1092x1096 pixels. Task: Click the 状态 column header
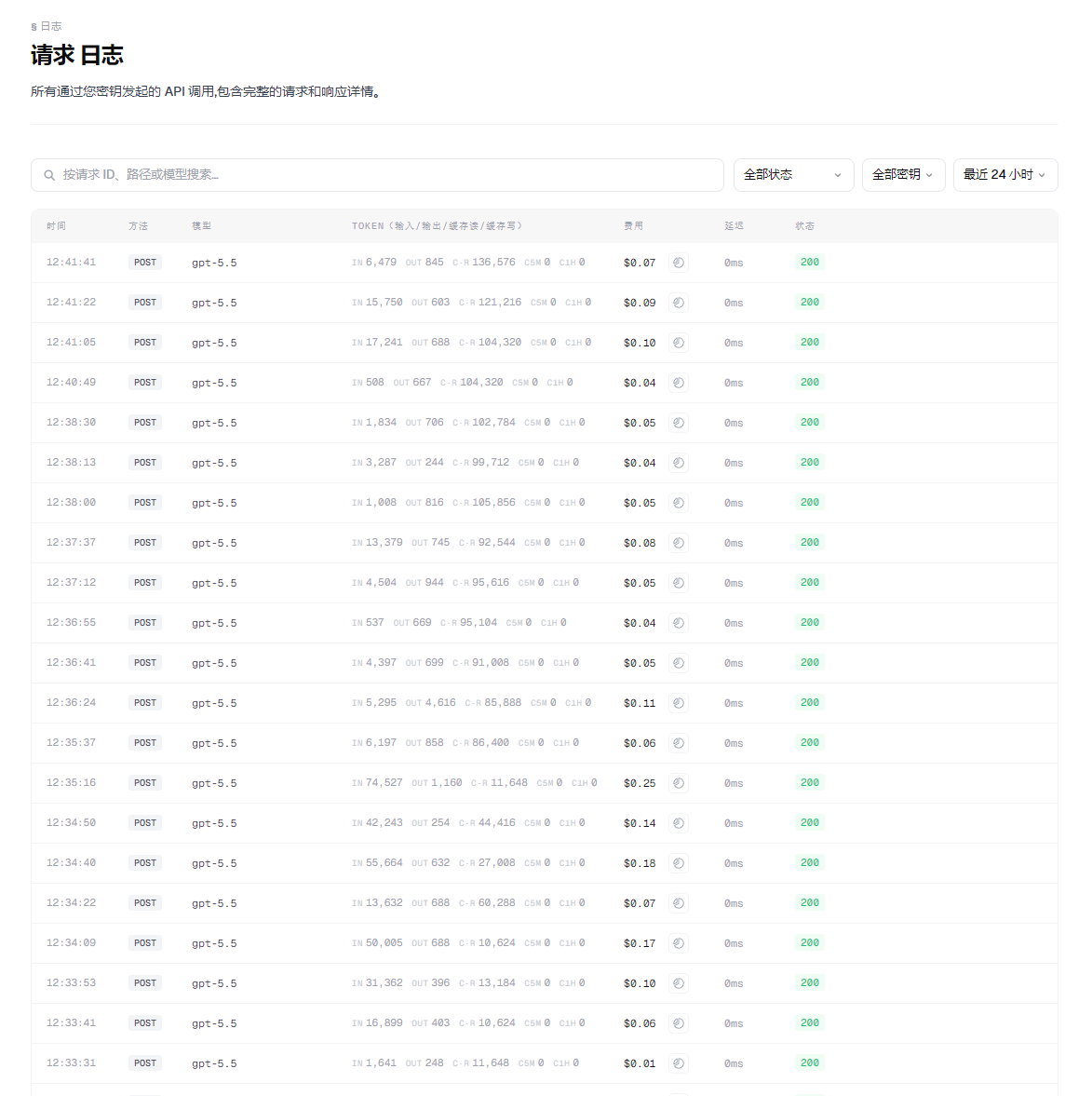[805, 225]
